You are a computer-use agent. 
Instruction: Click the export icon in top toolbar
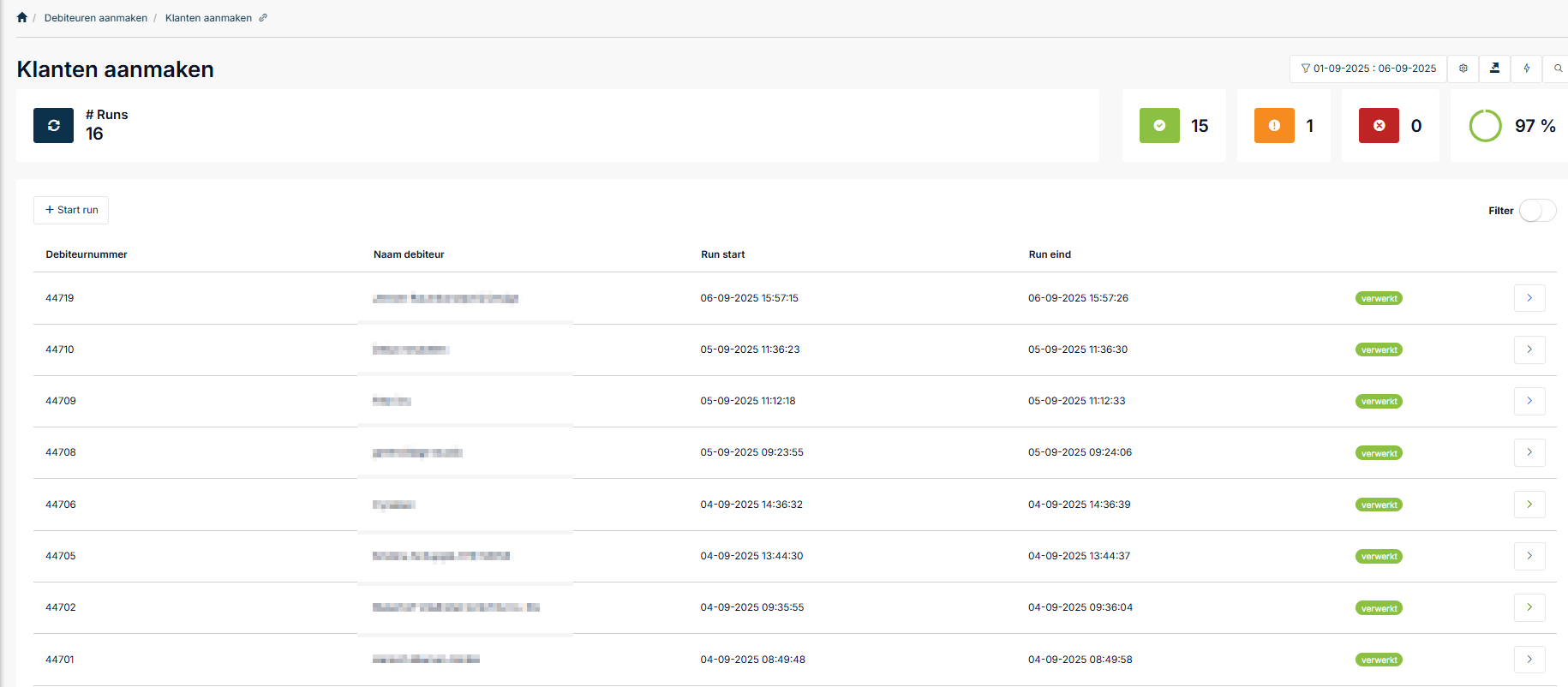pyautogui.click(x=1495, y=69)
